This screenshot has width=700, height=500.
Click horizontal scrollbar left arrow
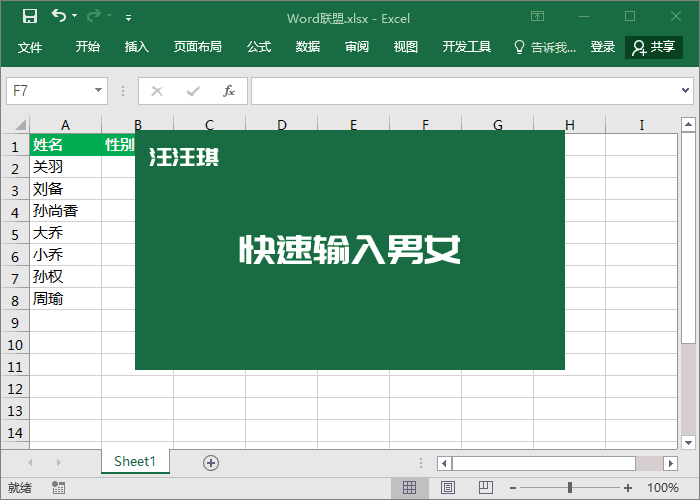444,463
